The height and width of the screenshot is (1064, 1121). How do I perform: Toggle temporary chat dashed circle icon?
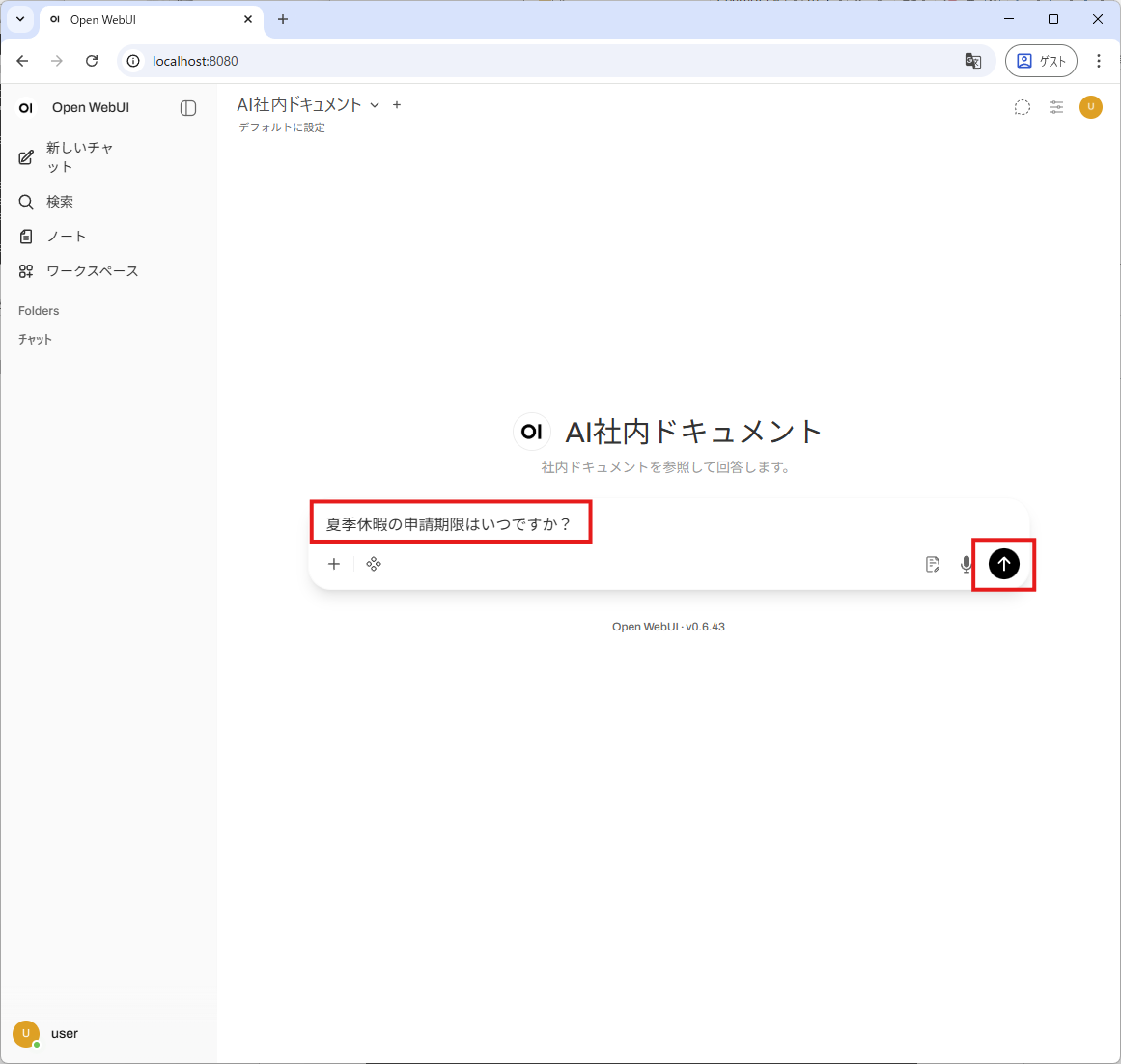(x=1022, y=107)
